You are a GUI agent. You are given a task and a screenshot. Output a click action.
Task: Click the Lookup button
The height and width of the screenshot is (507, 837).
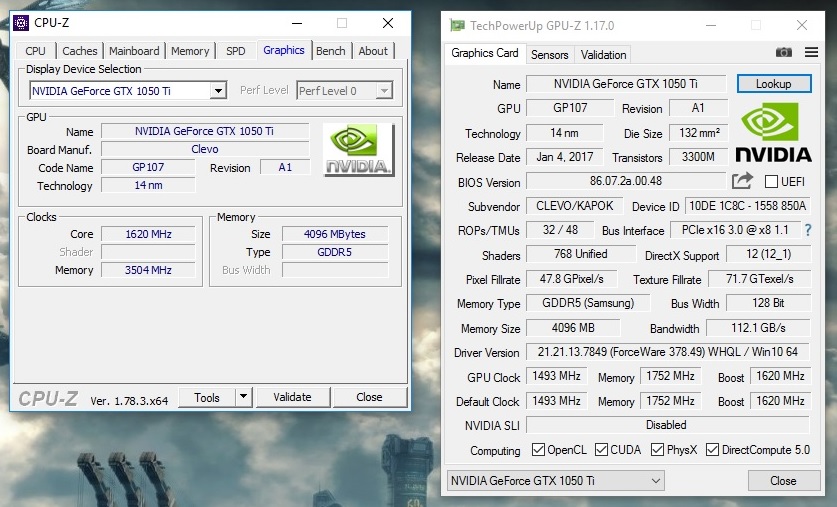[x=773, y=84]
